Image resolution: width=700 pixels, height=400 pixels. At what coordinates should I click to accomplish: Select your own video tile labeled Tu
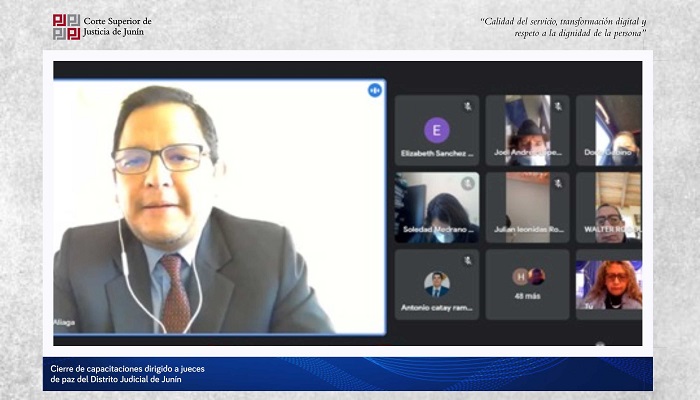point(609,284)
